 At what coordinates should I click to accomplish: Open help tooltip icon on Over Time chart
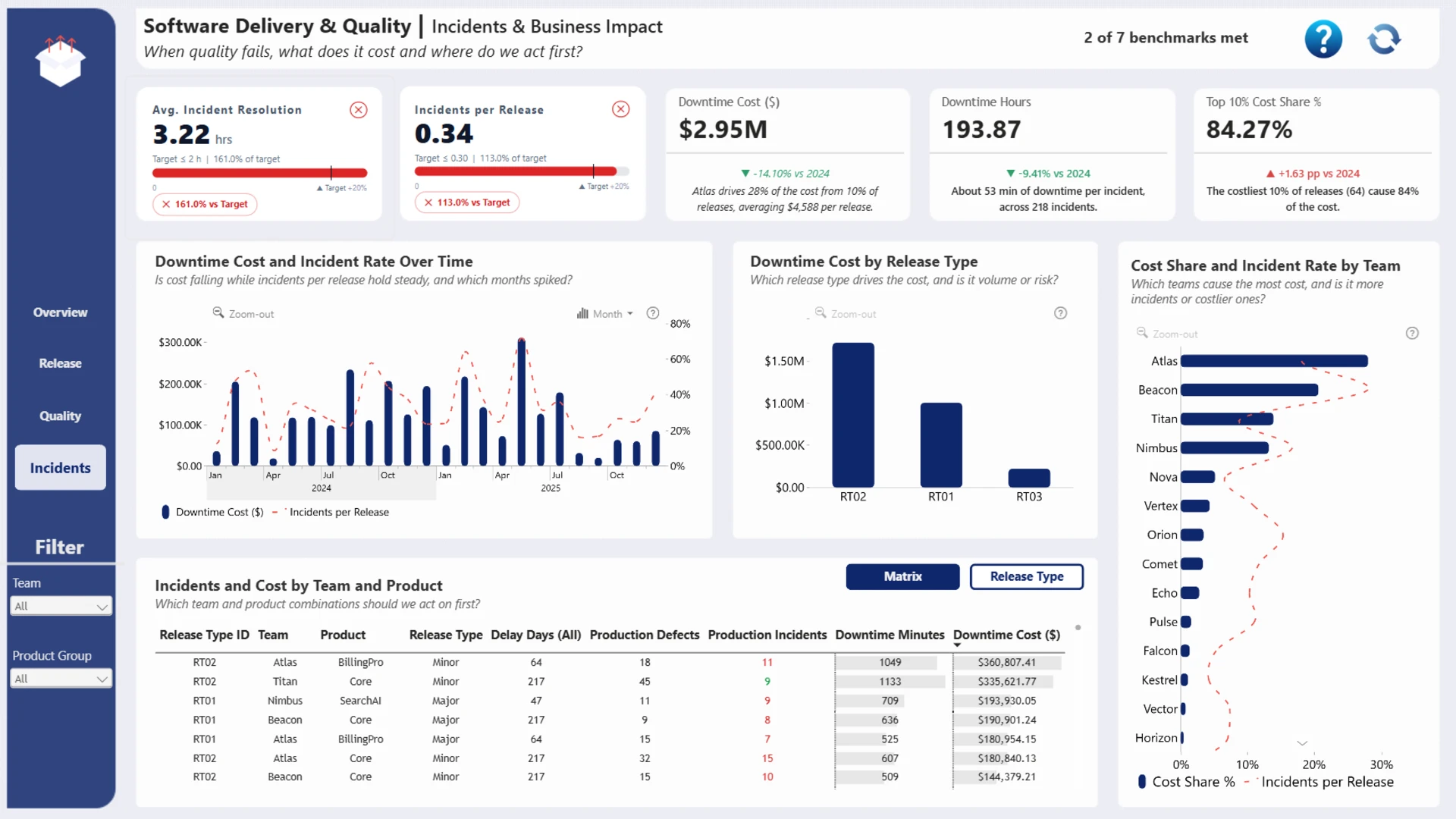point(653,313)
